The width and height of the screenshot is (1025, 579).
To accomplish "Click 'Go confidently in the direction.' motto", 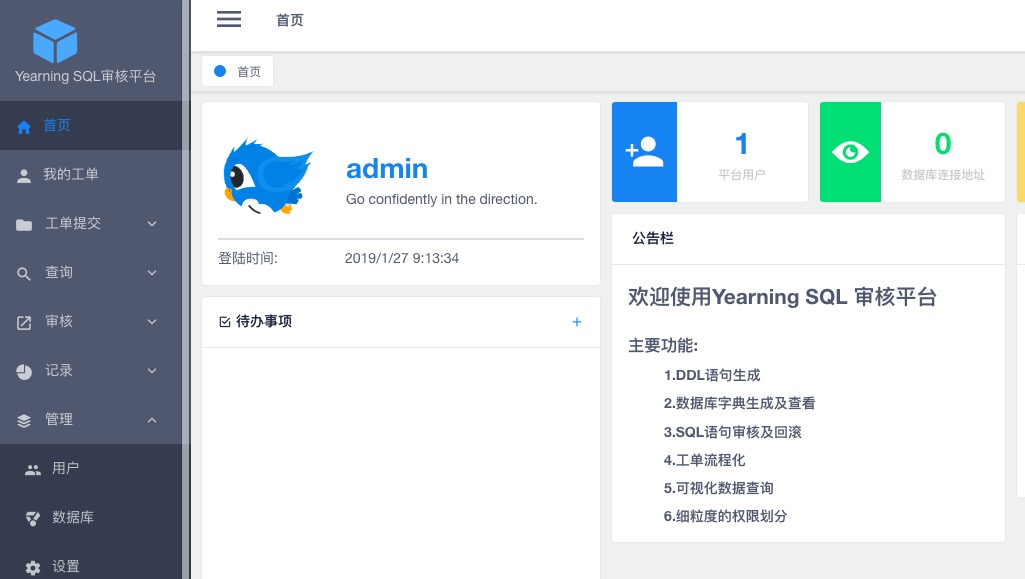I will tap(441, 199).
